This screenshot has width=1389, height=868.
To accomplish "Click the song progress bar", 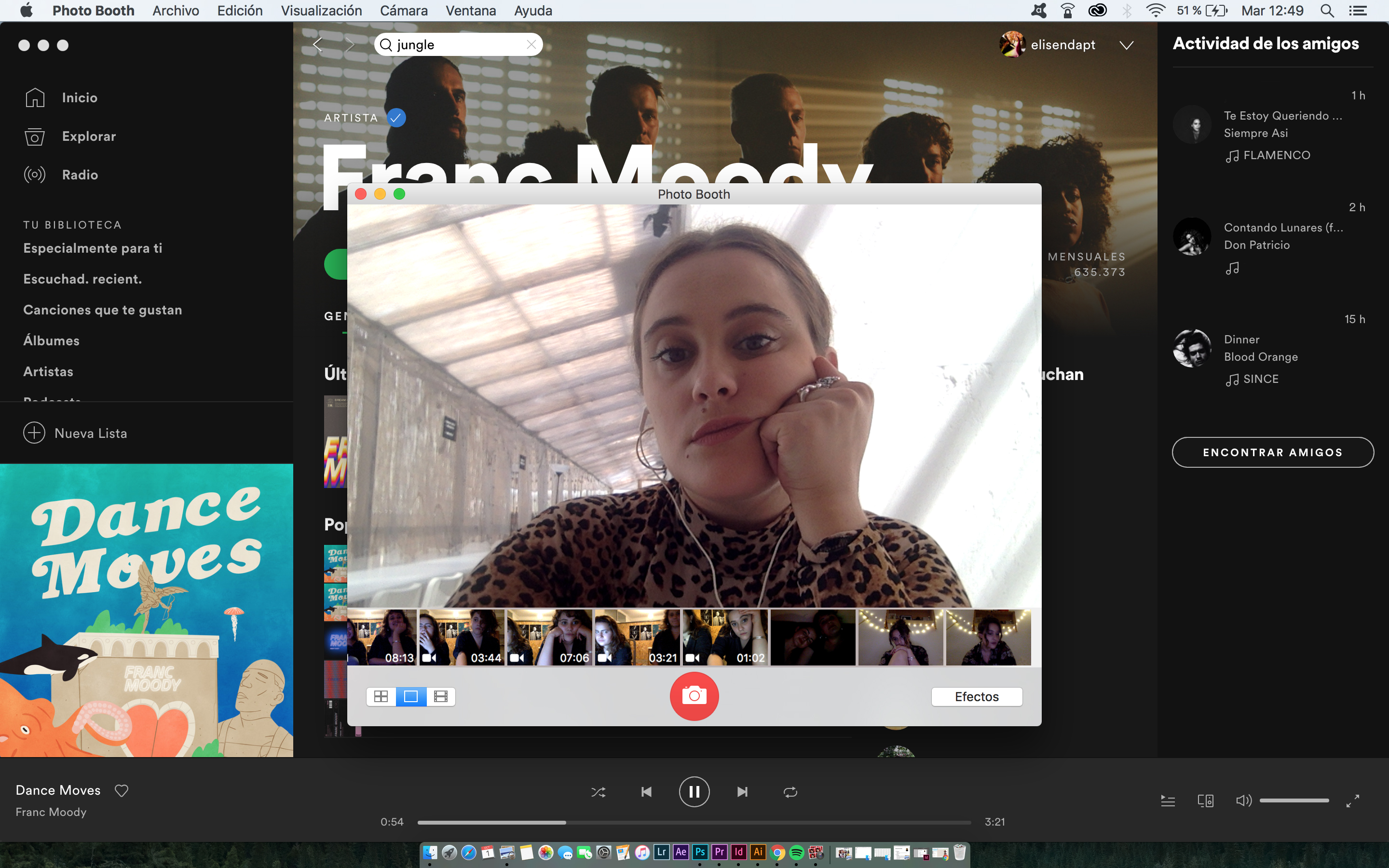I will 694,823.
